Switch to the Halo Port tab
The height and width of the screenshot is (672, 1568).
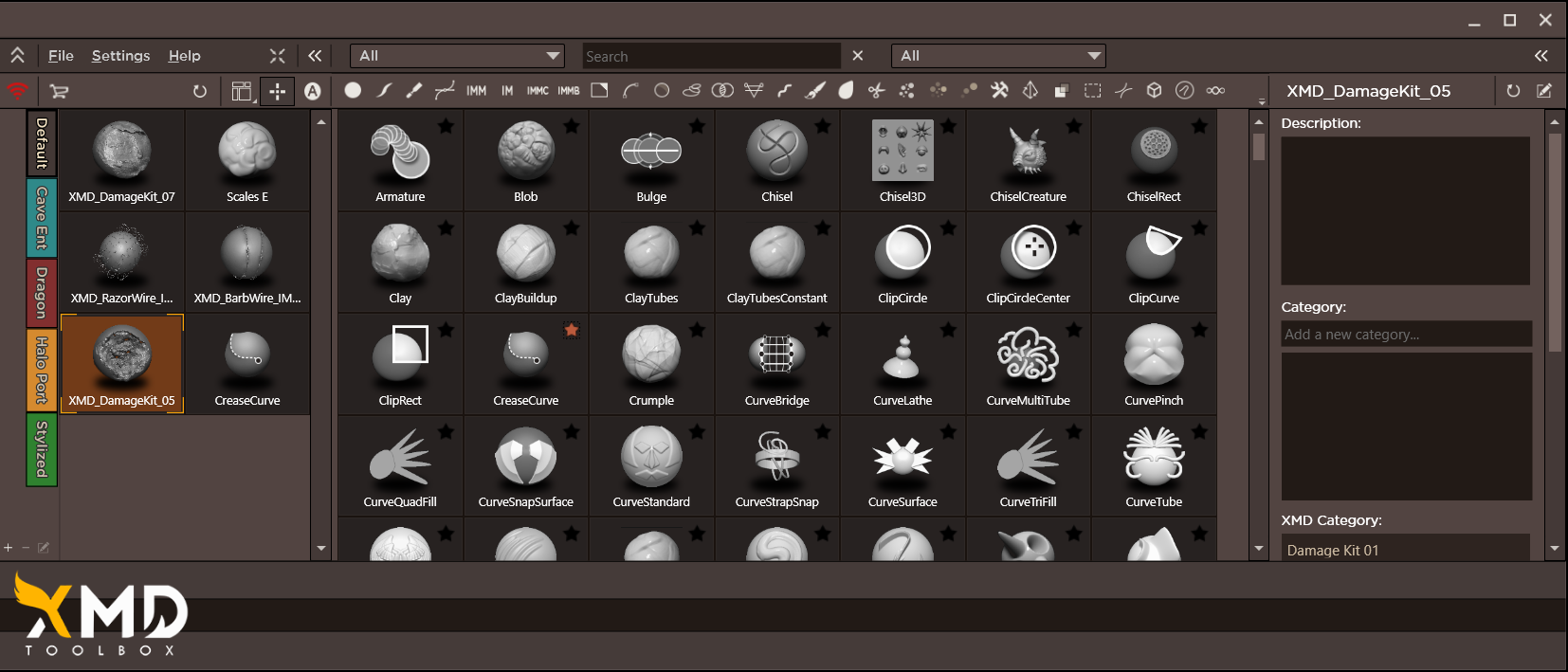[x=42, y=370]
